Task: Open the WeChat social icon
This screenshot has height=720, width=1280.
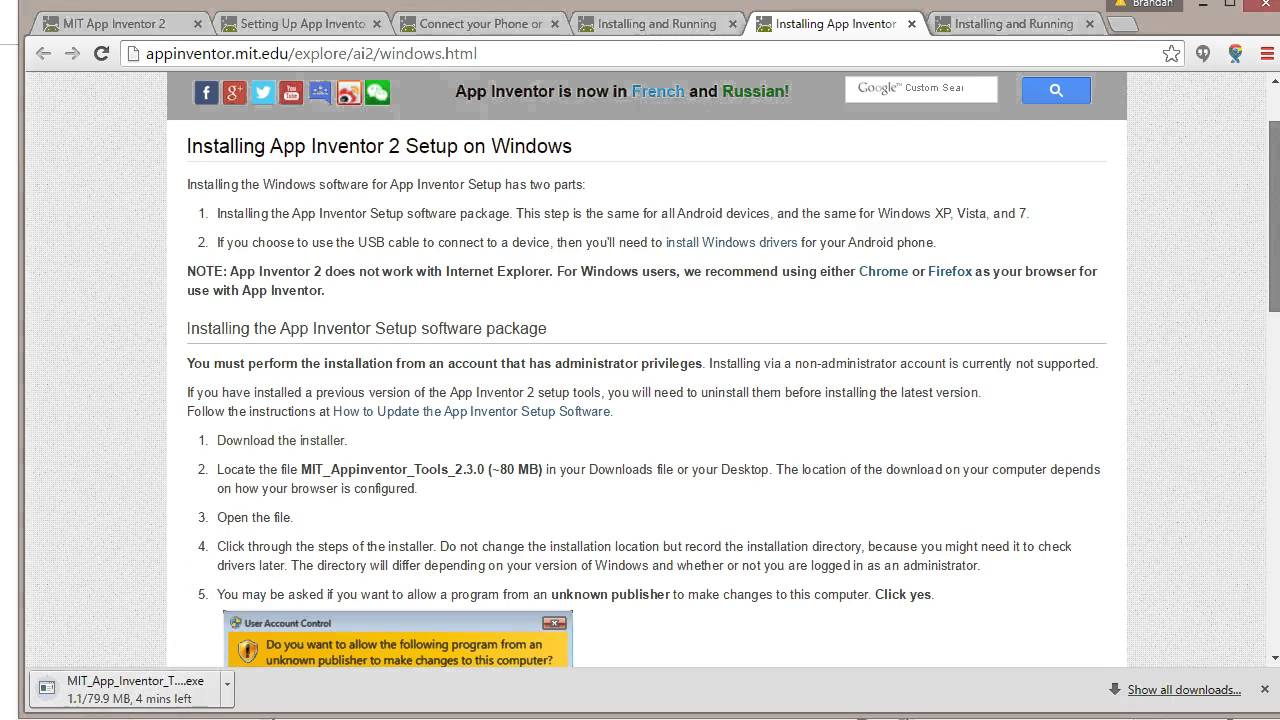Action: click(377, 93)
